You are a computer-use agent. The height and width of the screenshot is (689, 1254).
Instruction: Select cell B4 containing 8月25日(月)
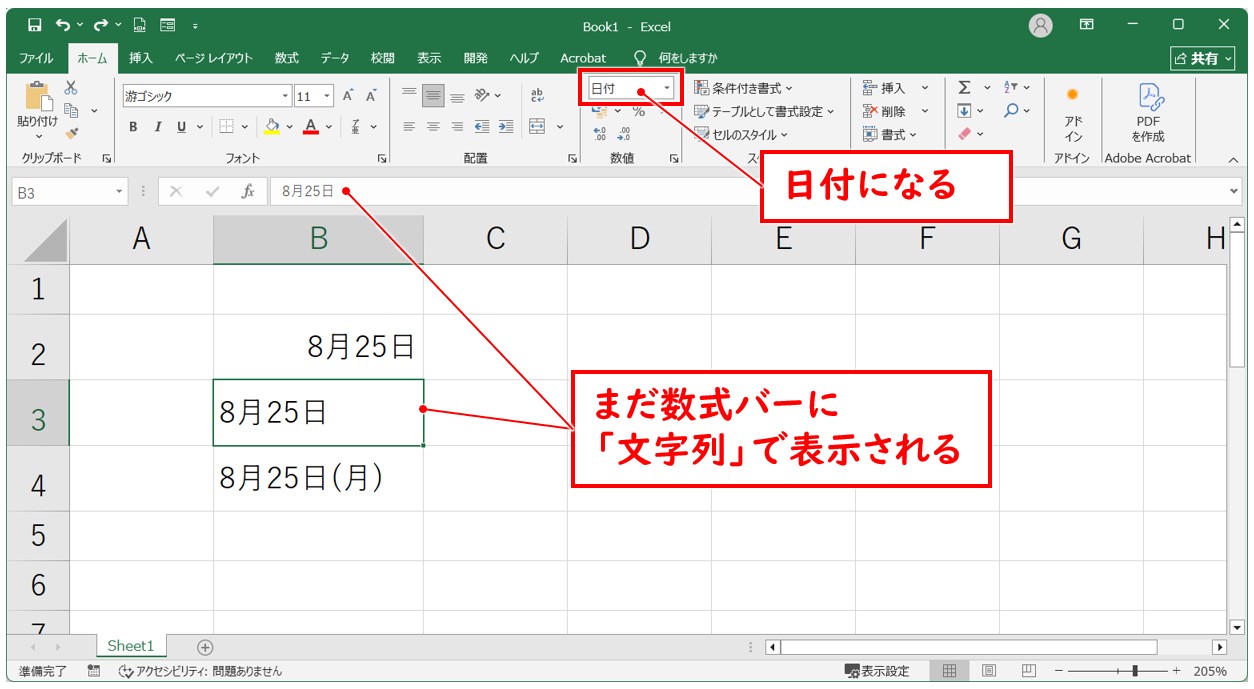(318, 479)
